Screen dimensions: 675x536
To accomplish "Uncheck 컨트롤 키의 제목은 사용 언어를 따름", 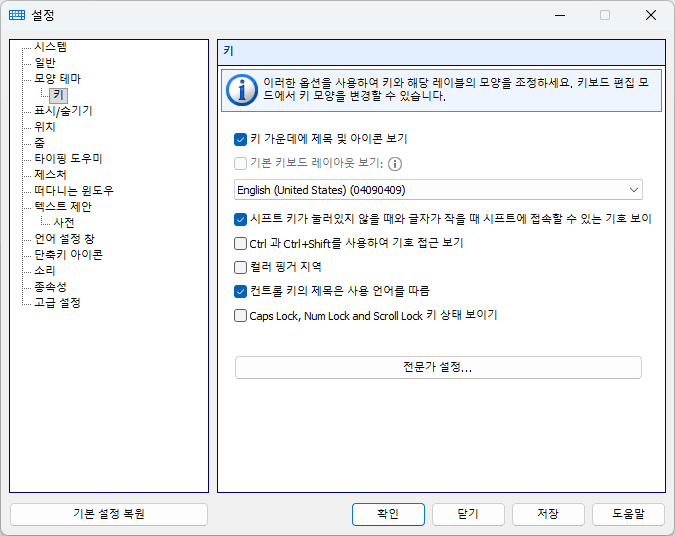I will click(x=240, y=291).
